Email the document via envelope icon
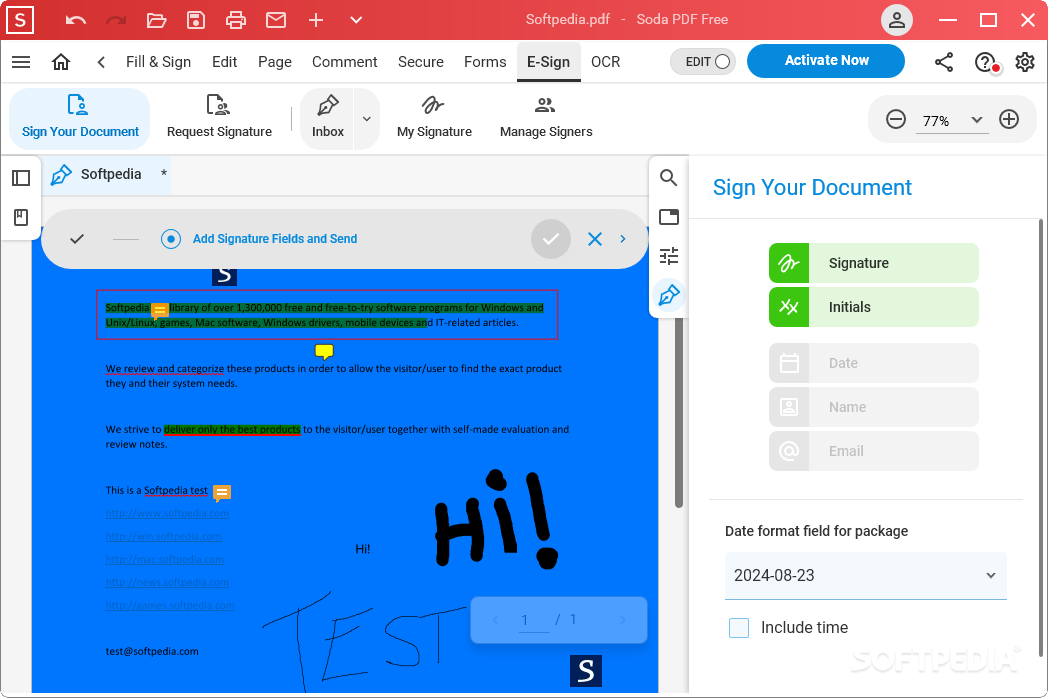1048x698 pixels. [276, 20]
